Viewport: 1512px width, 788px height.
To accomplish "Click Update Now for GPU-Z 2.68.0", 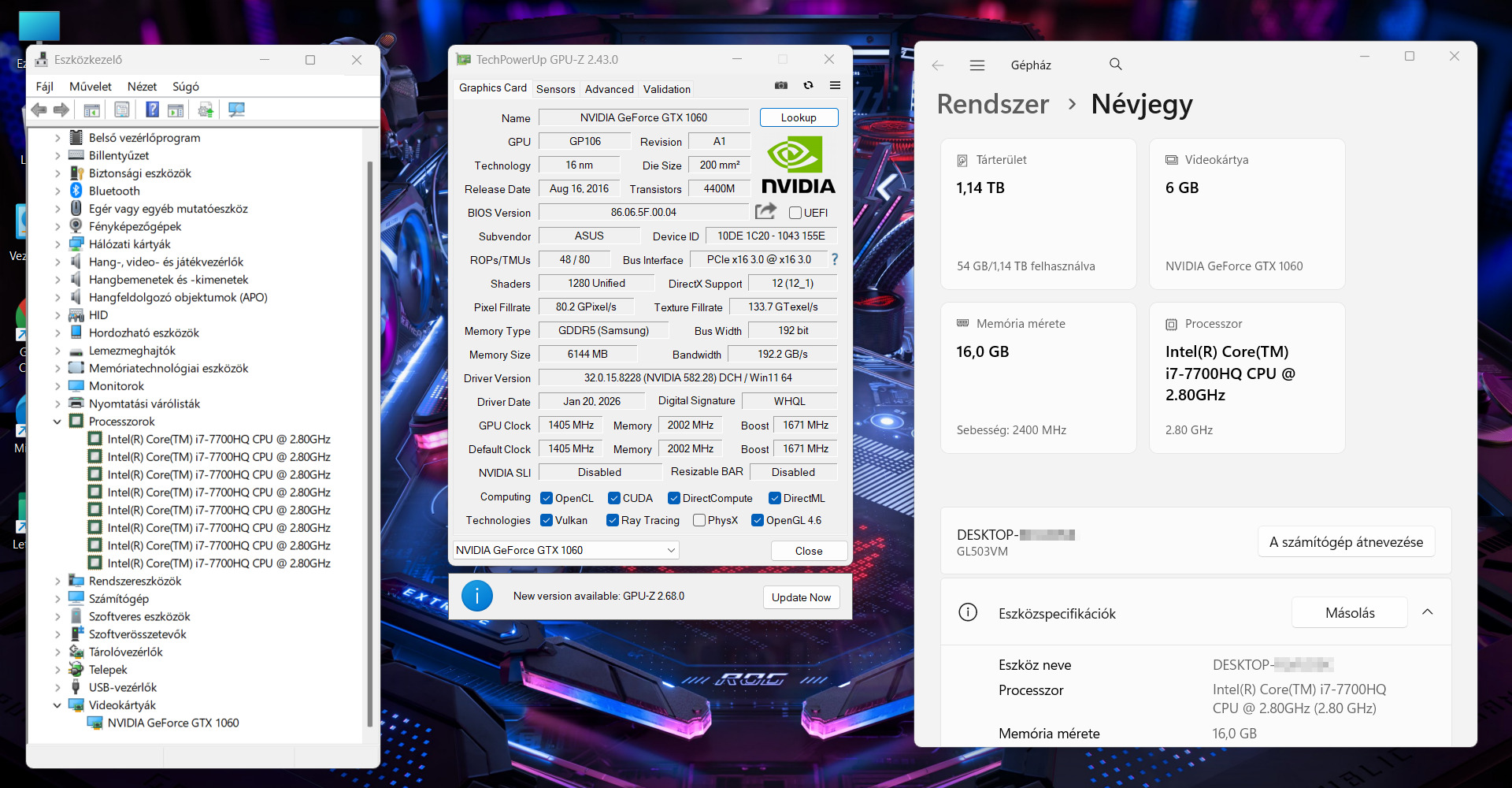I will tap(802, 597).
